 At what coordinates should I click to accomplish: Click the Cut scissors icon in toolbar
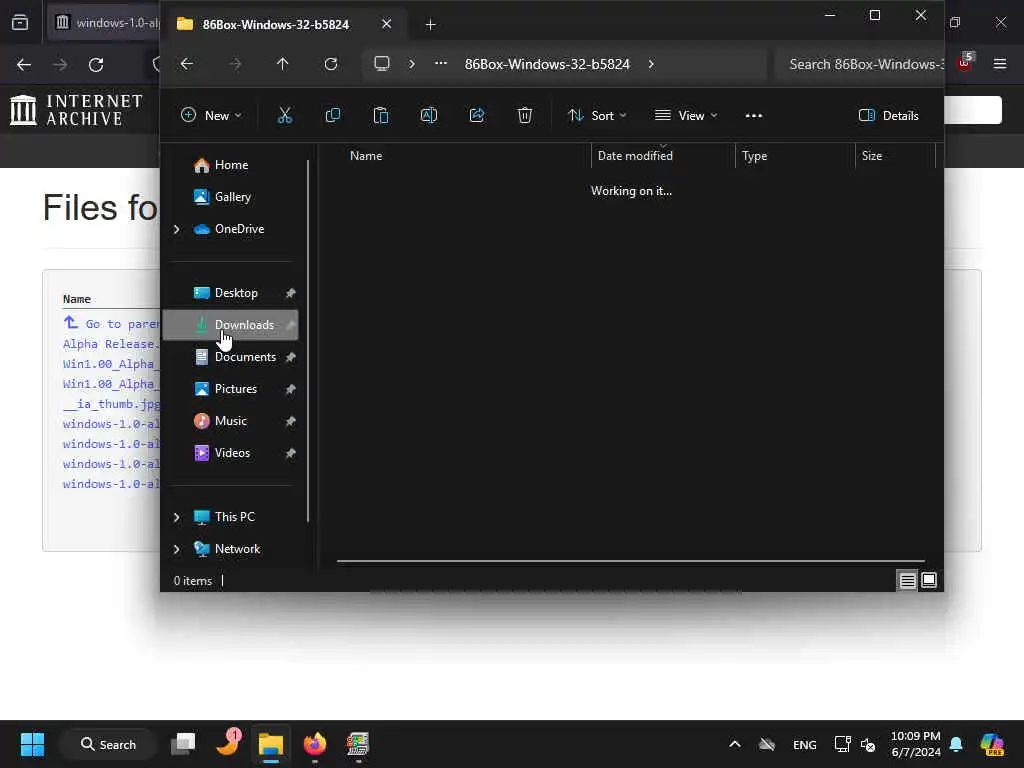[x=285, y=116]
